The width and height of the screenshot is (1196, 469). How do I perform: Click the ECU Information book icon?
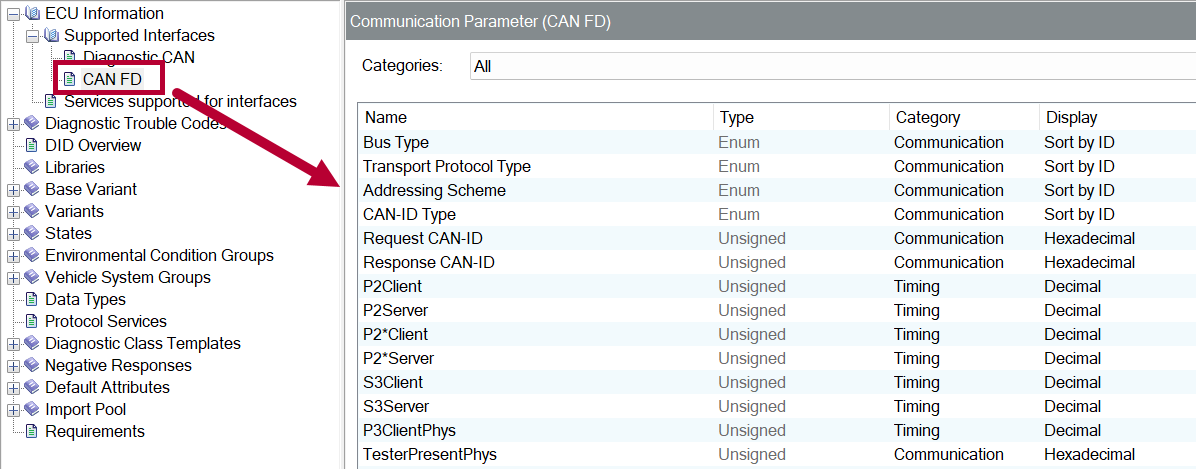[31, 13]
